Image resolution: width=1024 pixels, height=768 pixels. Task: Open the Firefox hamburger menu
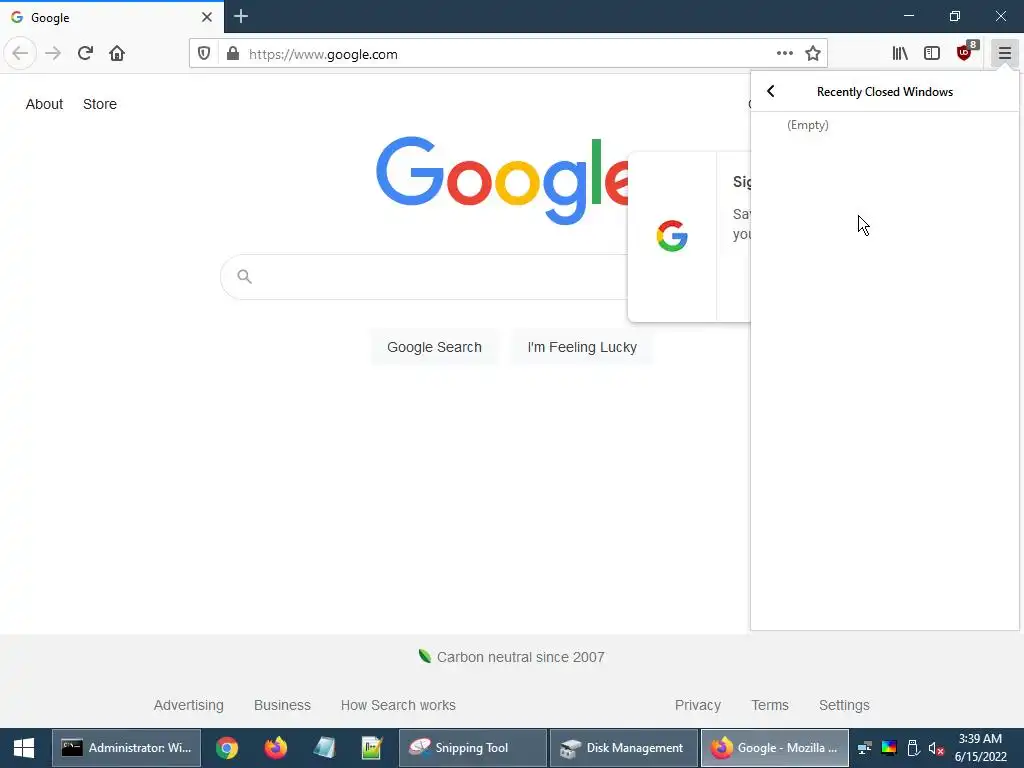click(x=1004, y=54)
